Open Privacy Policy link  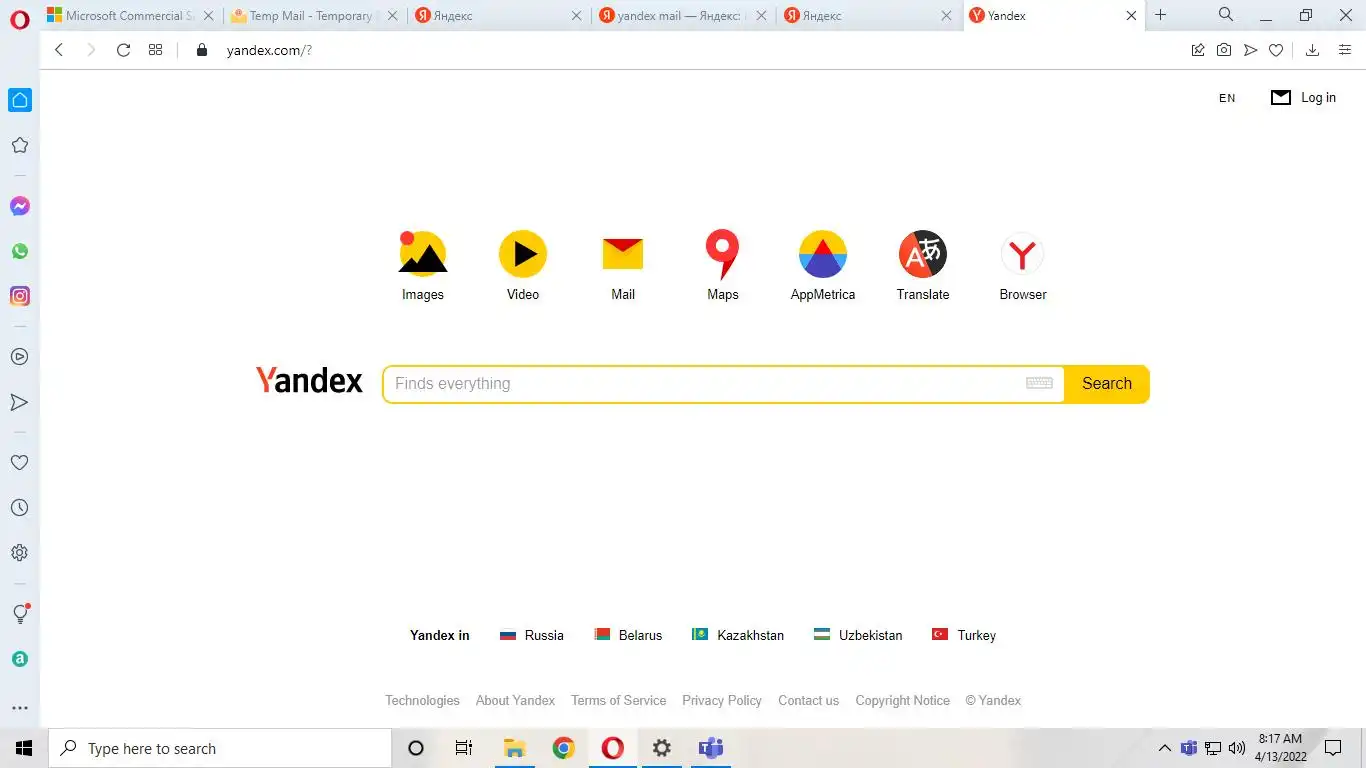pos(722,701)
